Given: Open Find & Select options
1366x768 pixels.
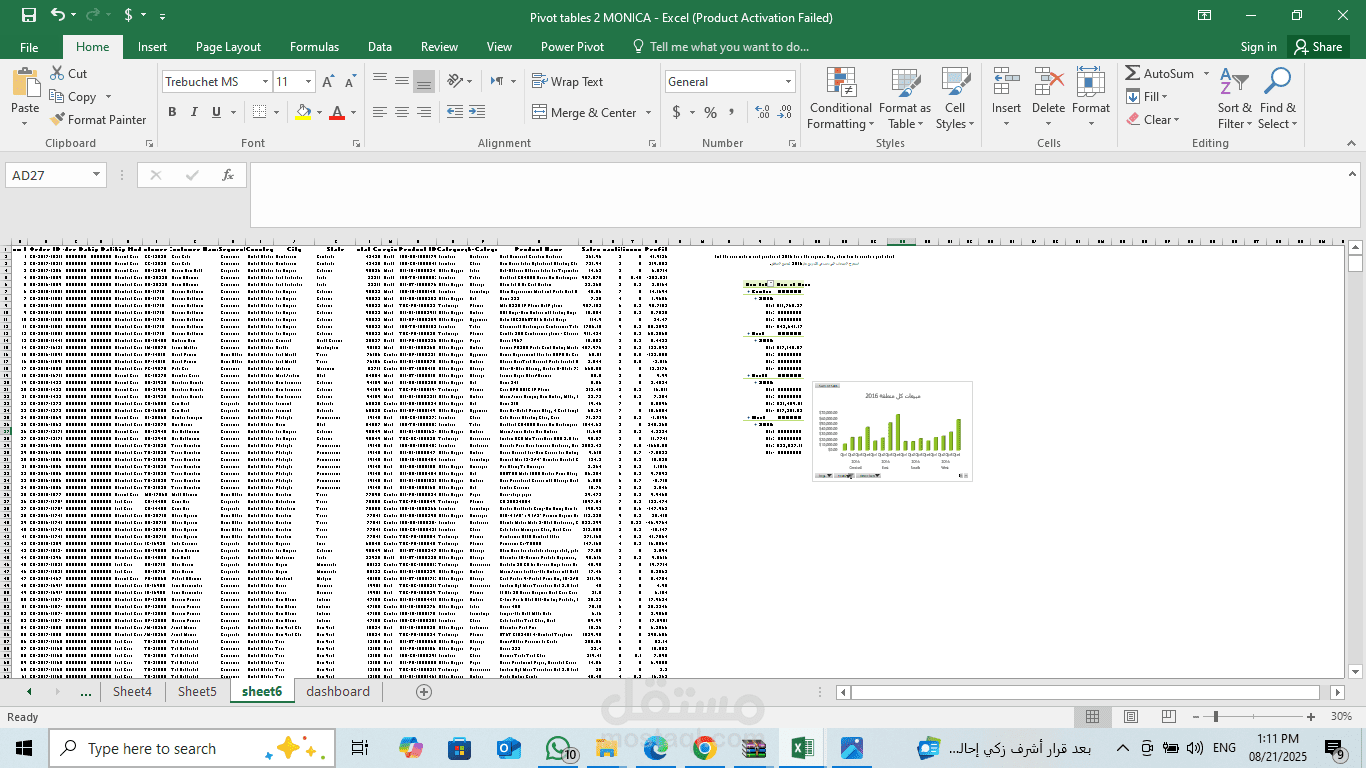Looking at the screenshot, I should [x=1278, y=99].
